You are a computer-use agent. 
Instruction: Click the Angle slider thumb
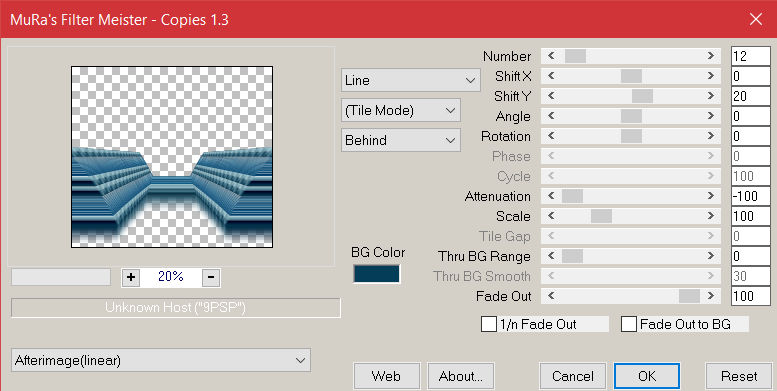point(631,116)
